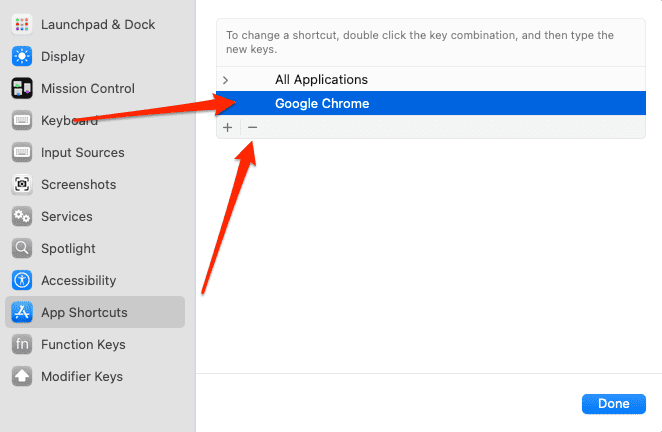Remove selected shortcut with minus button
The height and width of the screenshot is (432, 662).
[x=252, y=127]
